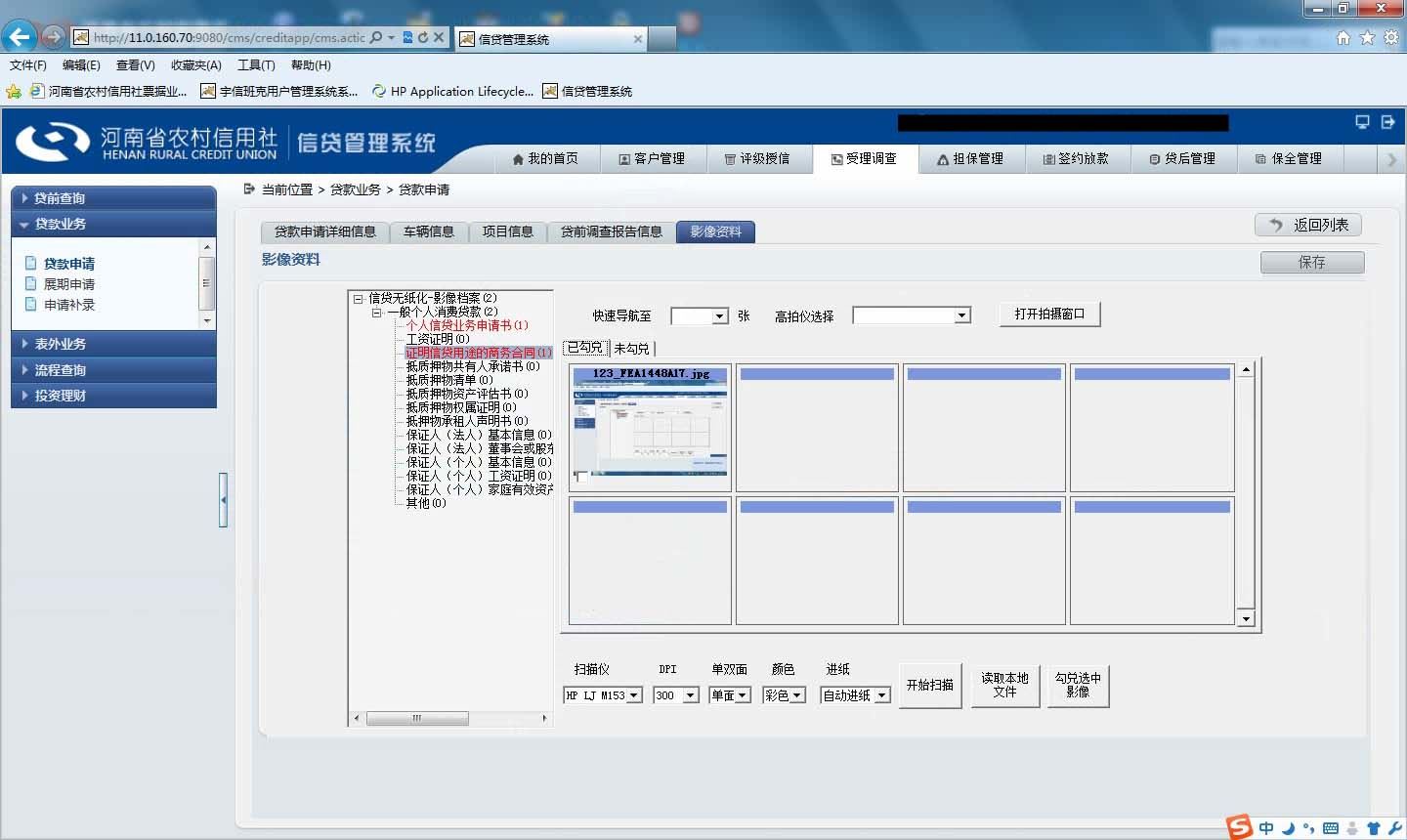Click the add-to-favorites-bar star icon

click(14, 92)
